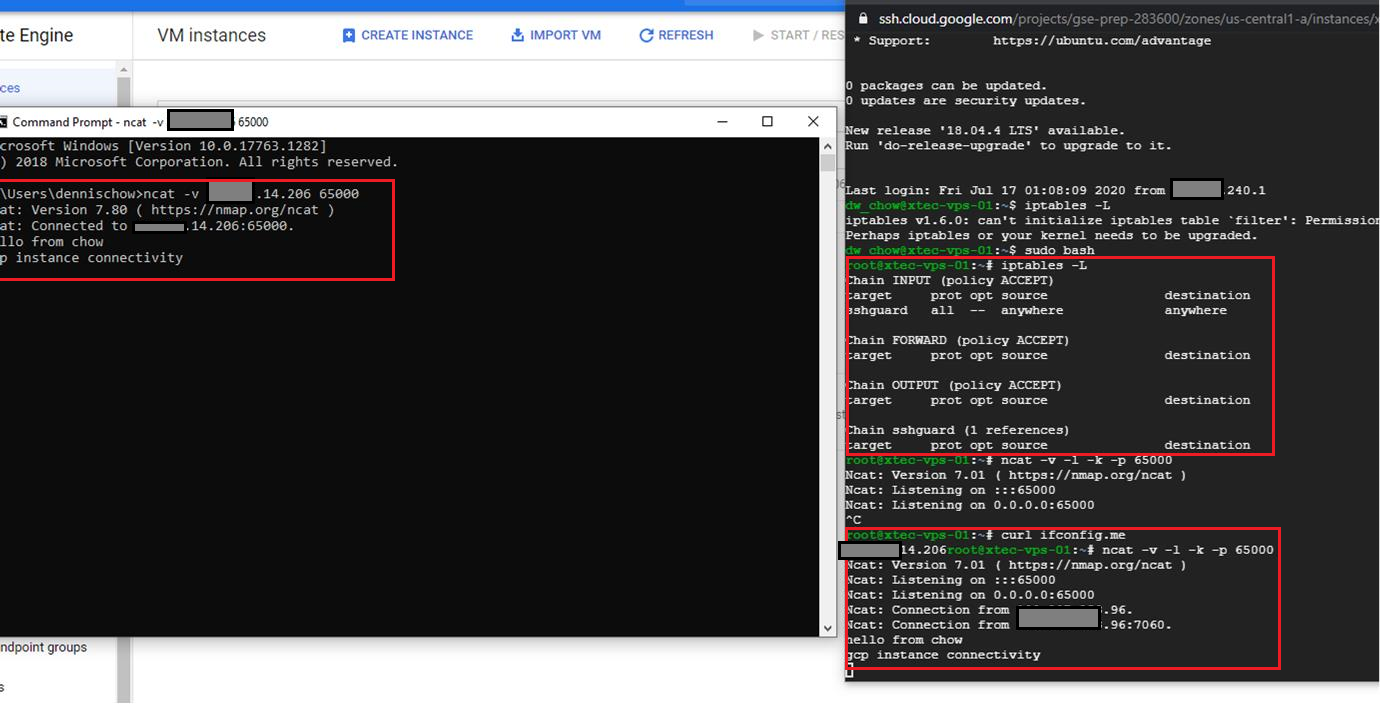
Task: Click the Compute Engine title in sidebar
Action: [x=37, y=35]
